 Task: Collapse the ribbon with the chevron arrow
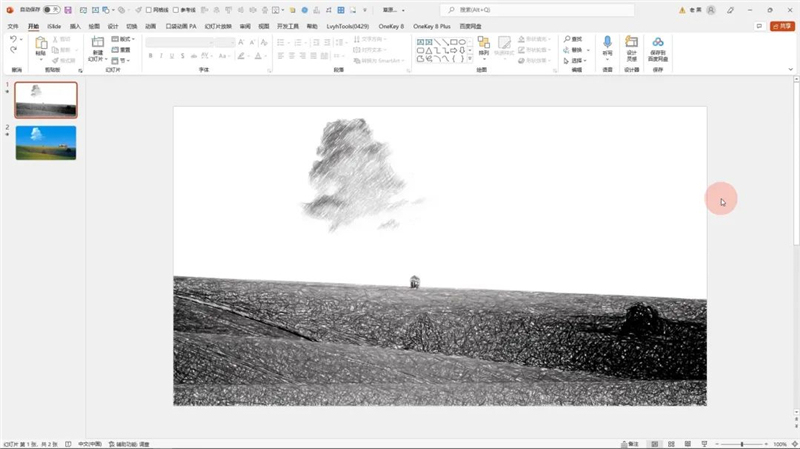click(790, 69)
